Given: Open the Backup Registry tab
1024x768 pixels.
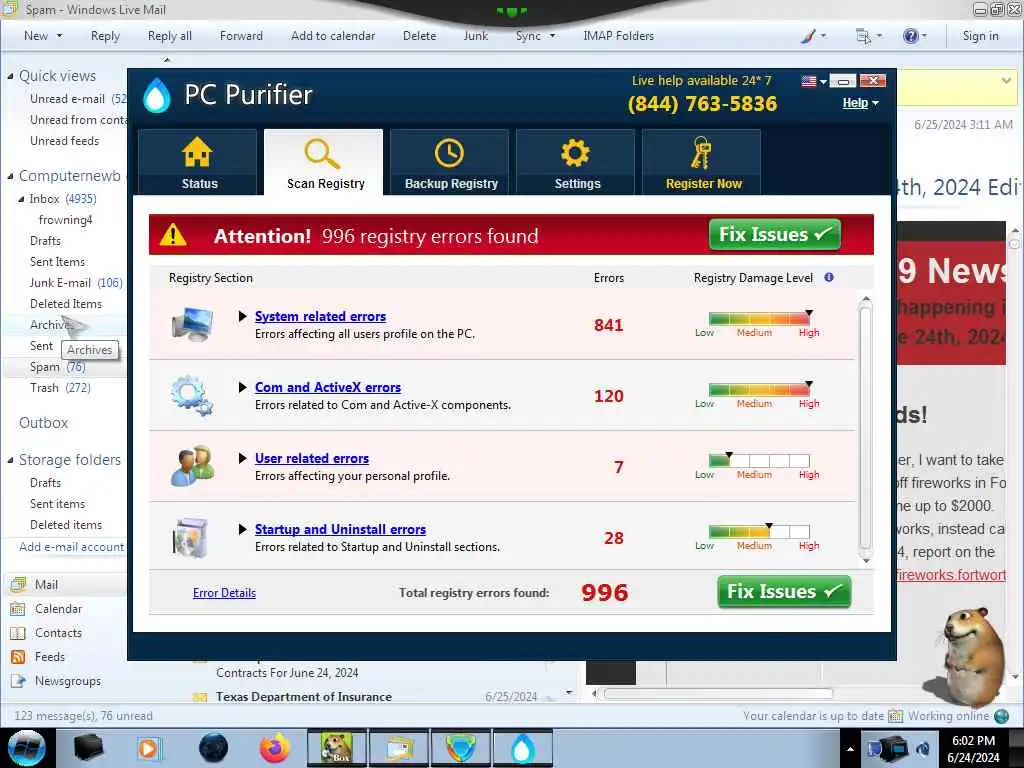Looking at the screenshot, I should pos(450,162).
